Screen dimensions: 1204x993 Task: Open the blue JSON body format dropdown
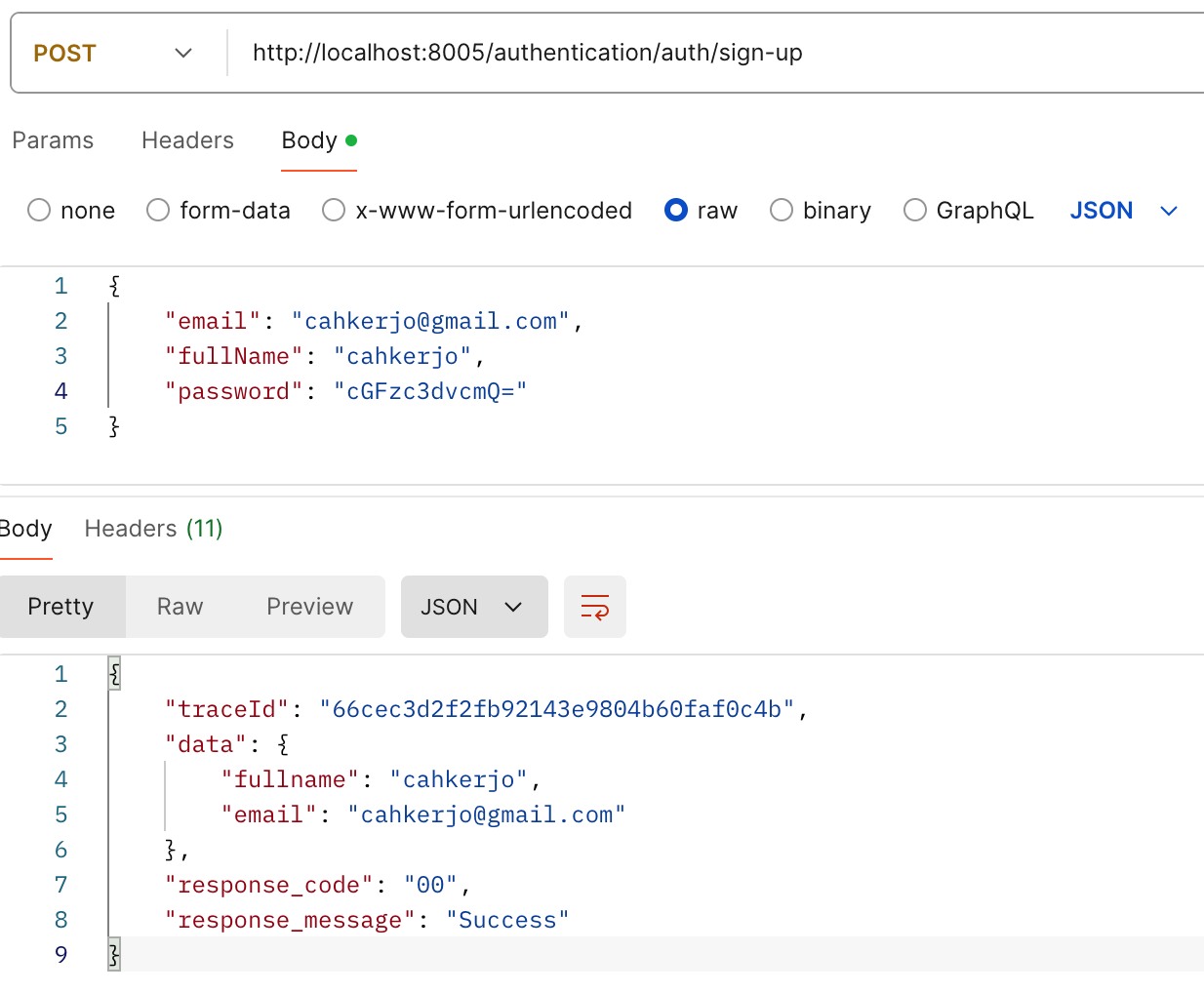[1124, 211]
